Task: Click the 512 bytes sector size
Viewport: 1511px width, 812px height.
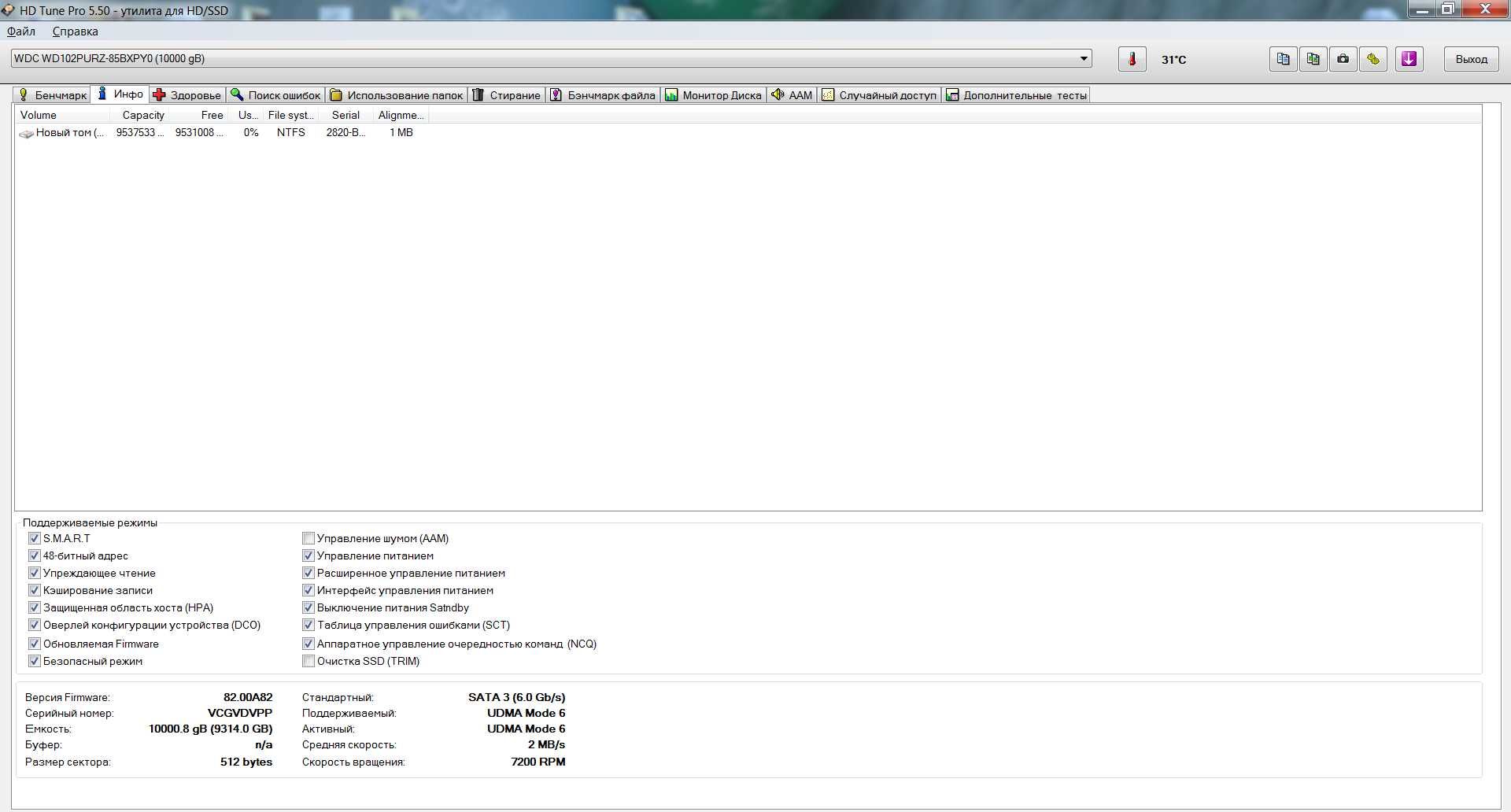Action: (246, 762)
